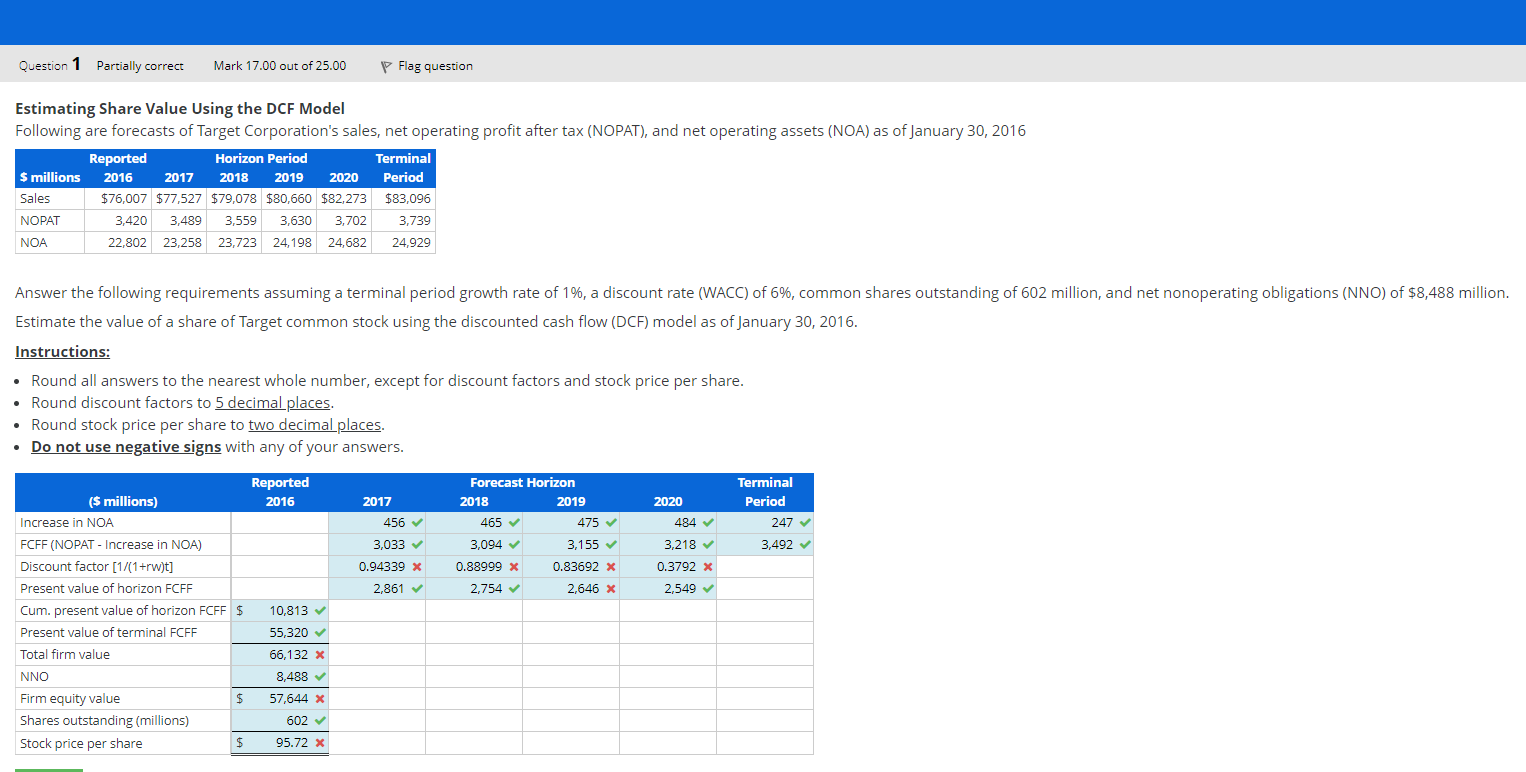Screen dimensions: 1526x772
Task: Click the green check icon next to 602
Action: [x=319, y=720]
